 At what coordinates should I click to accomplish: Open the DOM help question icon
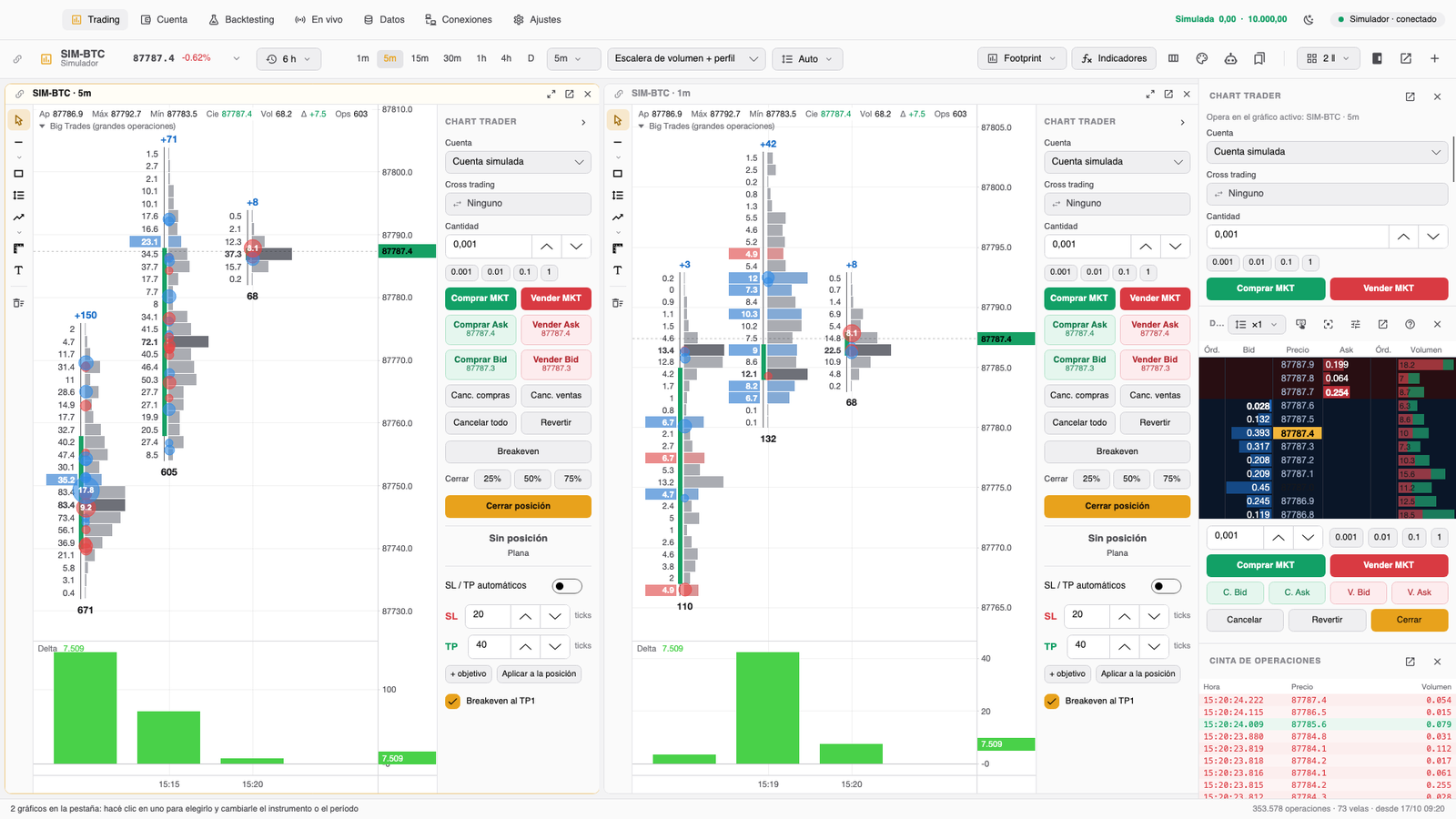click(1410, 324)
